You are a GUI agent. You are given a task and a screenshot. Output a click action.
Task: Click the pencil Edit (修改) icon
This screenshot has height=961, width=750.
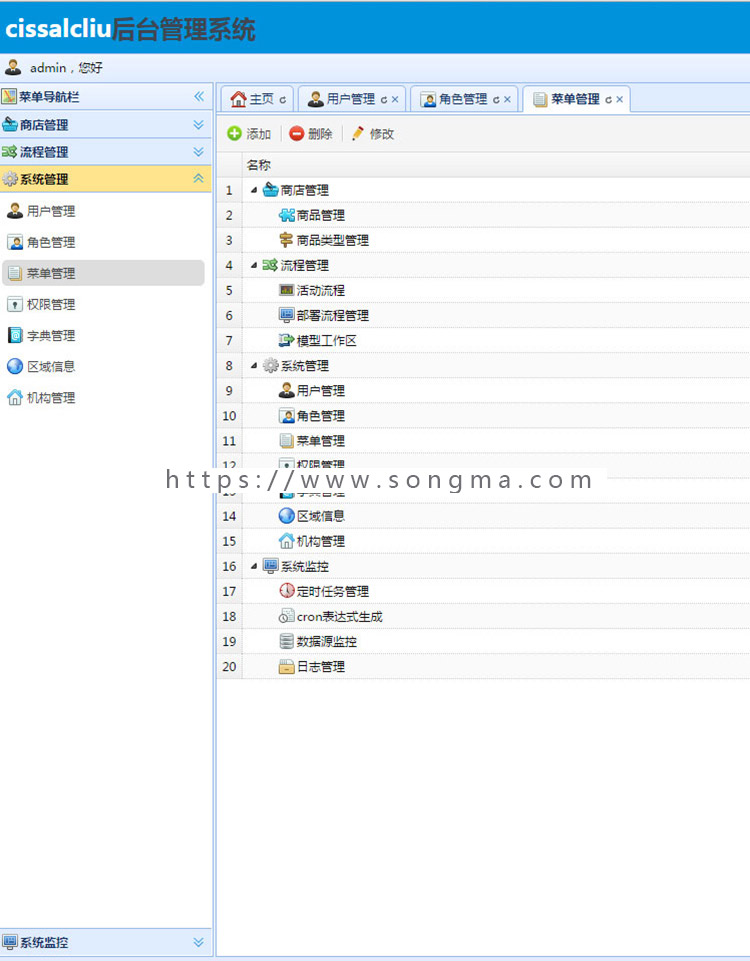[x=358, y=134]
